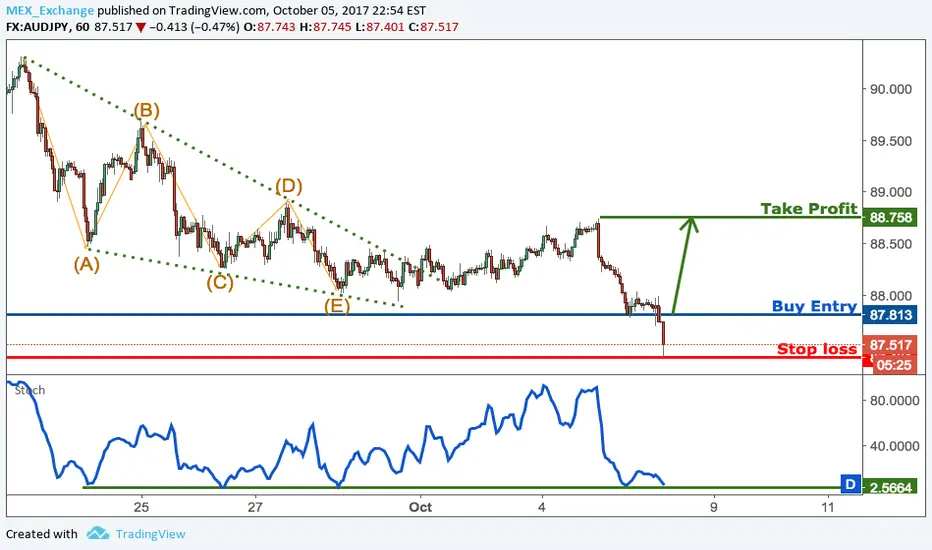Click the 9 date on time axis
932x550 pixels.
(x=713, y=507)
